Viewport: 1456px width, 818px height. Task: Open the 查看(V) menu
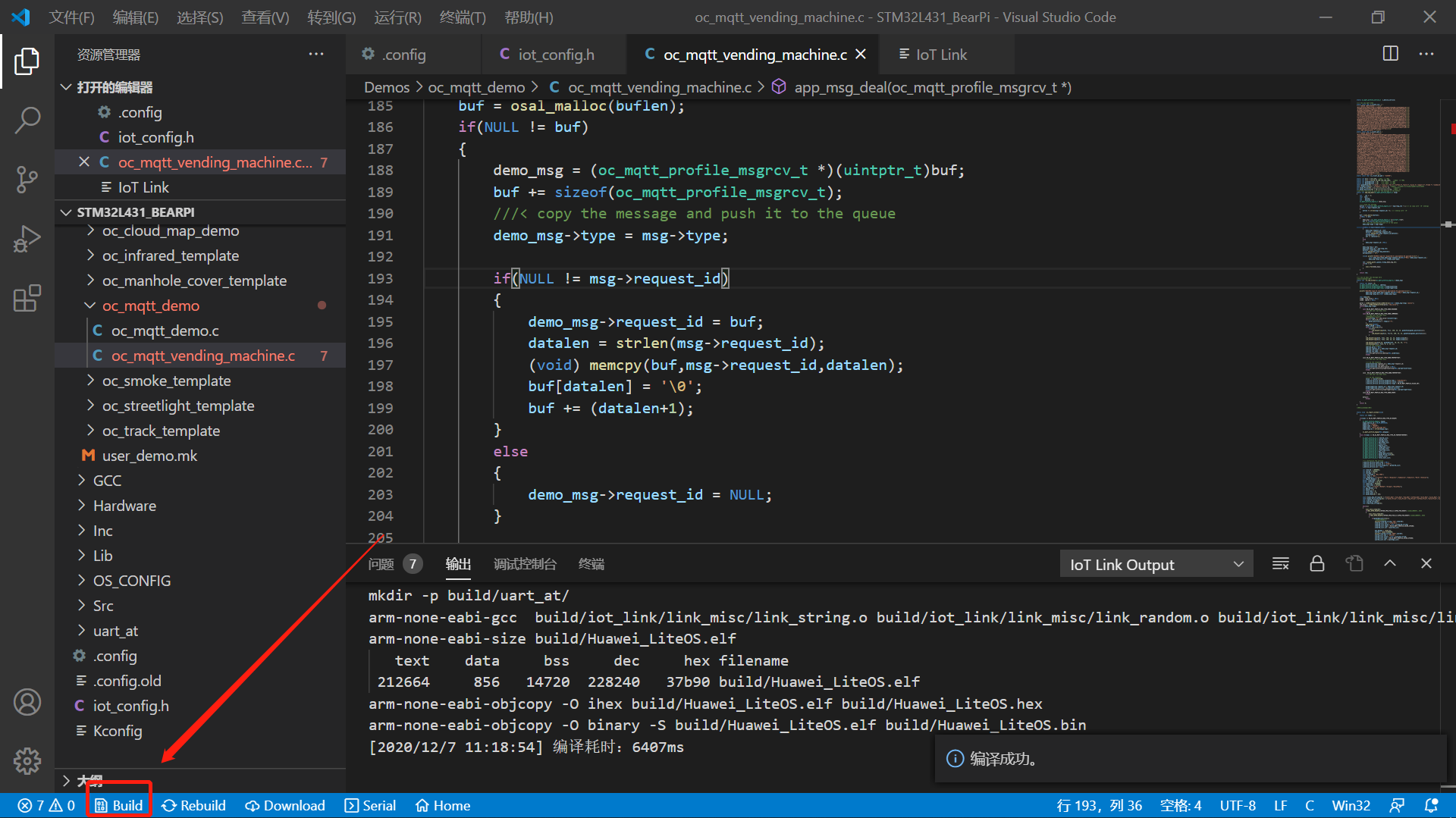[265, 17]
